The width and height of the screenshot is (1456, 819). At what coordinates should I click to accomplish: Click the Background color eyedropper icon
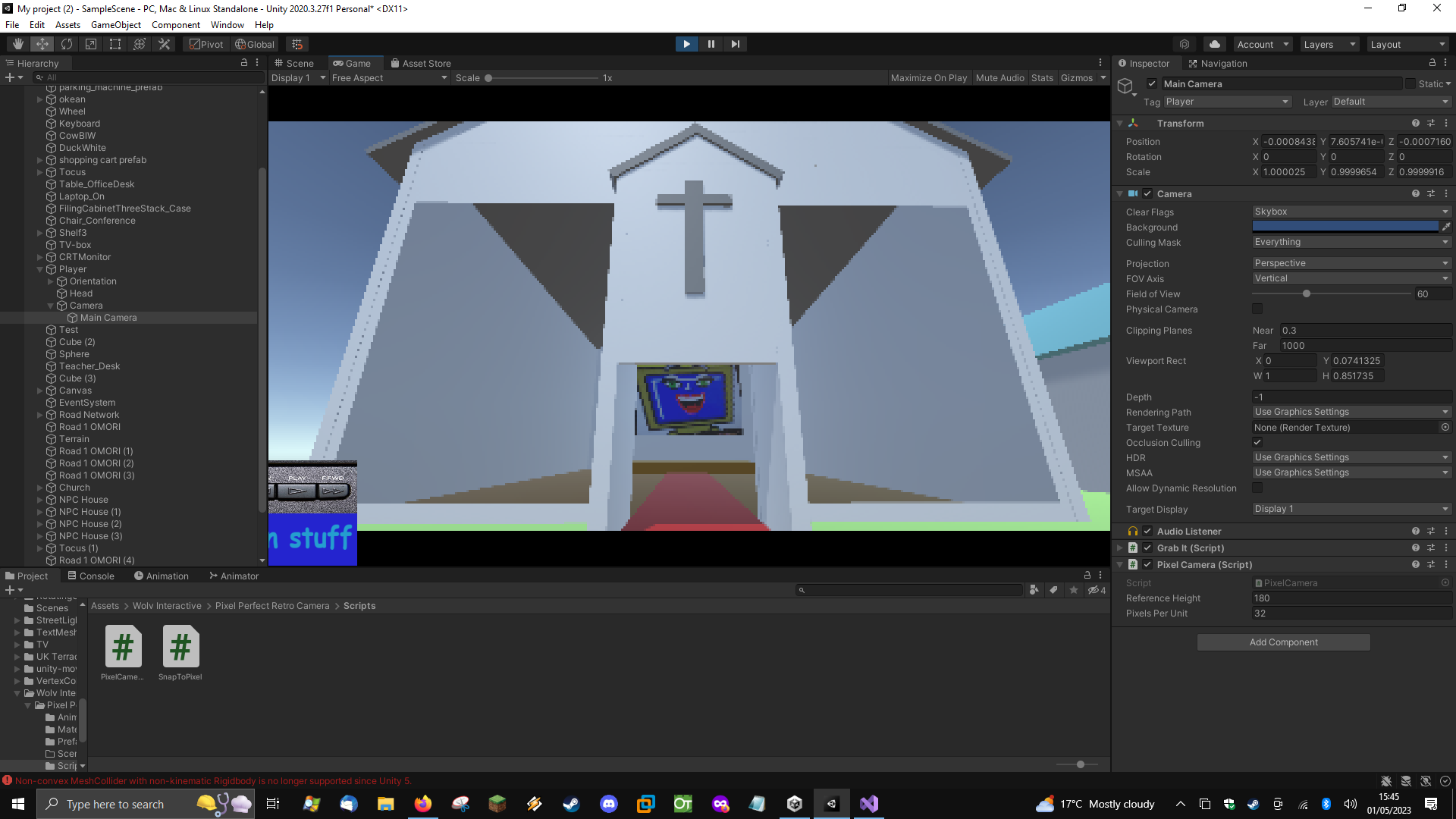pos(1446,227)
